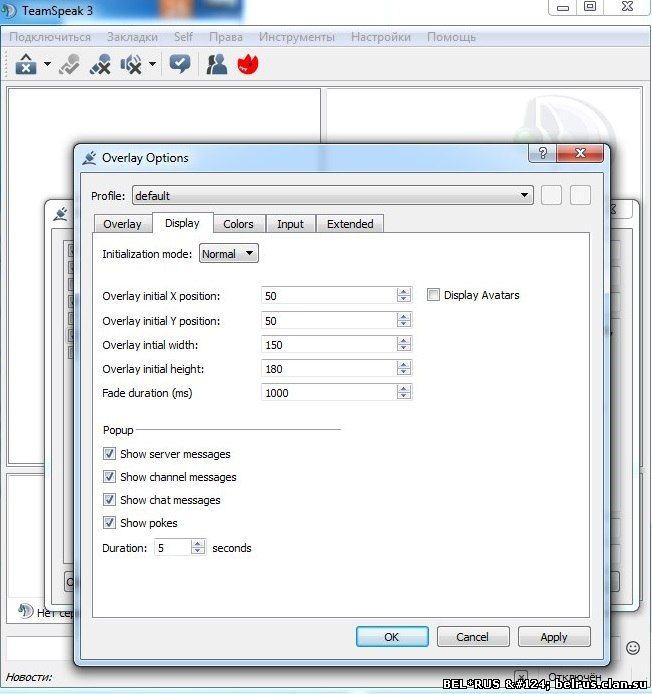Click second blank button next to Profile
The height and width of the screenshot is (694, 652).
click(580, 195)
